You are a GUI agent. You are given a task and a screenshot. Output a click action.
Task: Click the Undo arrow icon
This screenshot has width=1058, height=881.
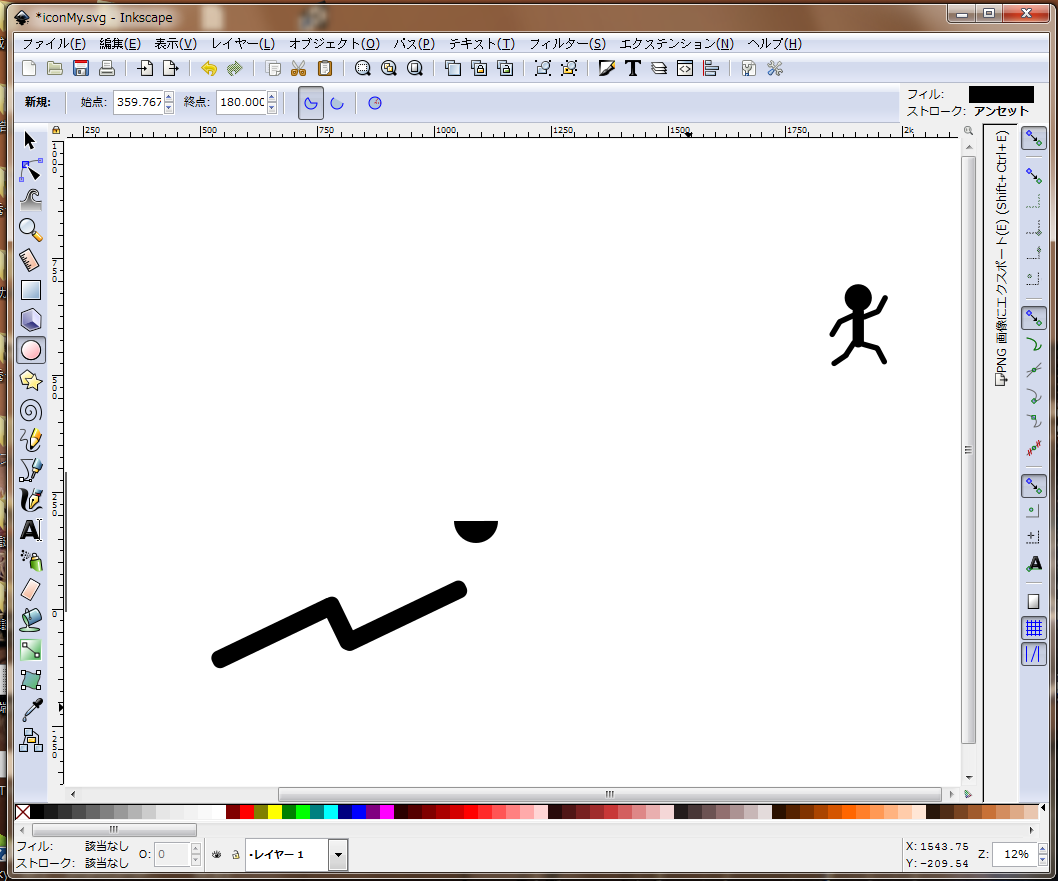208,69
